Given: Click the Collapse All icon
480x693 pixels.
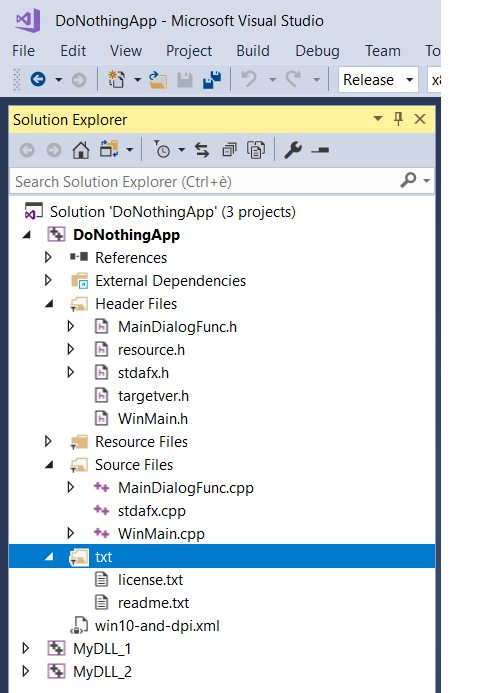Looking at the screenshot, I should [x=229, y=150].
